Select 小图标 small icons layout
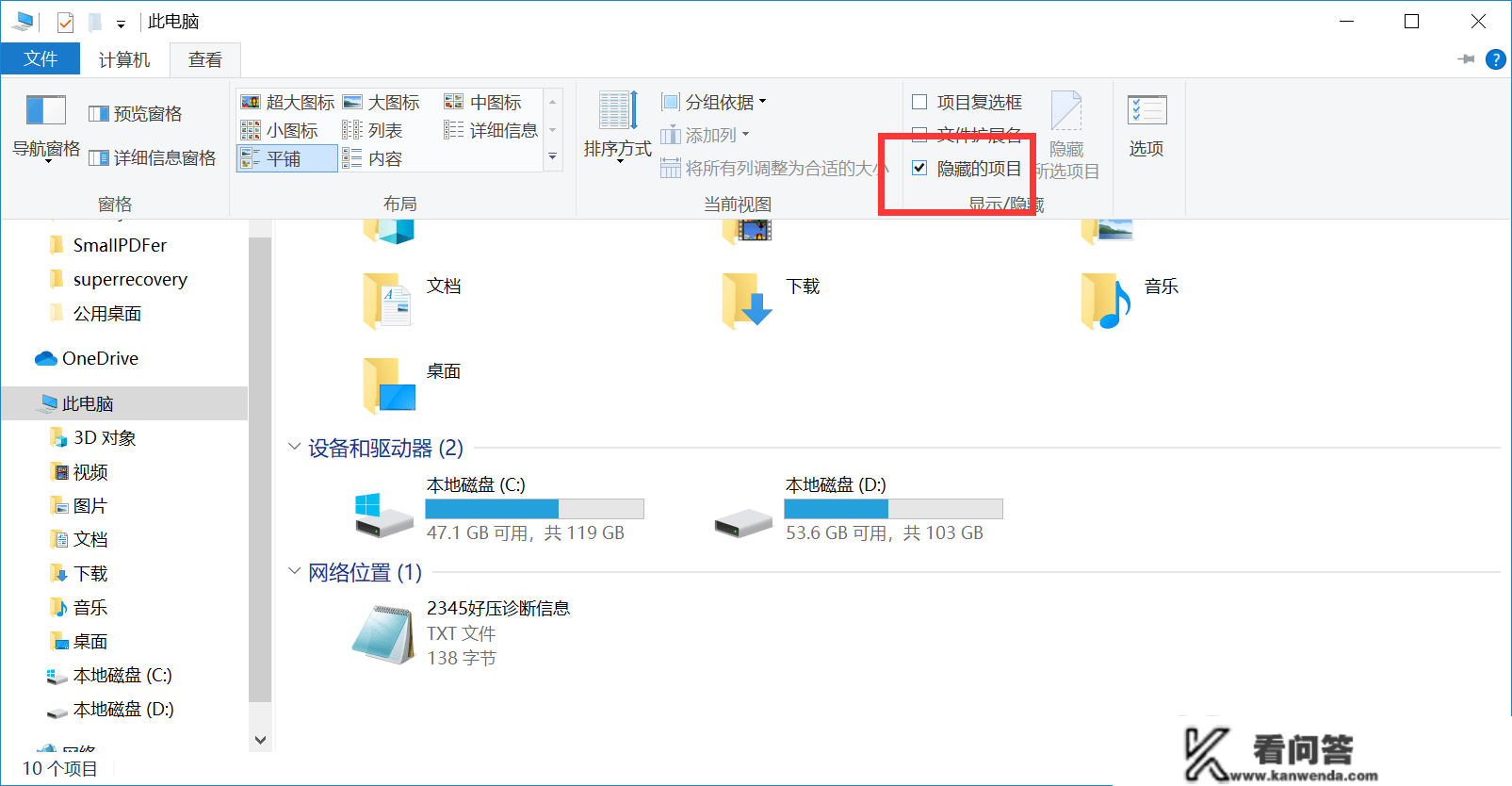Viewport: 1512px width, 786px height. [280, 130]
